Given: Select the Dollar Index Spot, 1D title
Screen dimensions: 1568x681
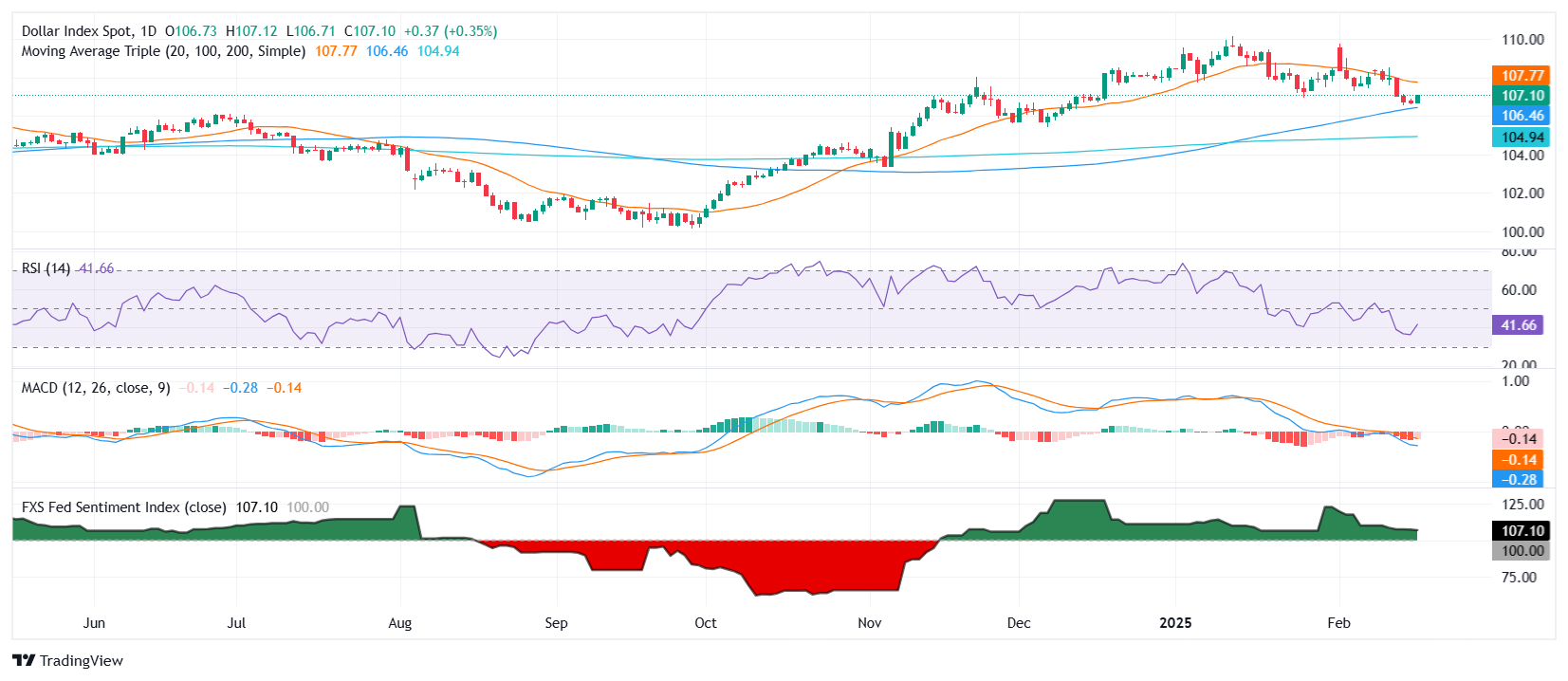Looking at the screenshot, I should pos(89,31).
